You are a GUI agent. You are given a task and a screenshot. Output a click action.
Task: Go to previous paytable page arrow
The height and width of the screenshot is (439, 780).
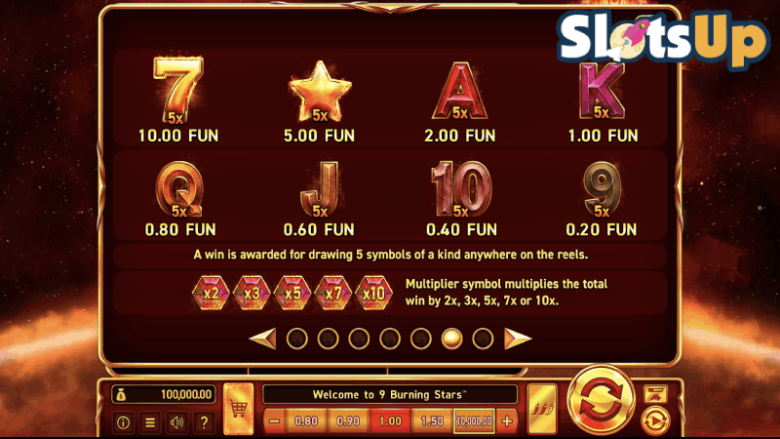pos(263,339)
